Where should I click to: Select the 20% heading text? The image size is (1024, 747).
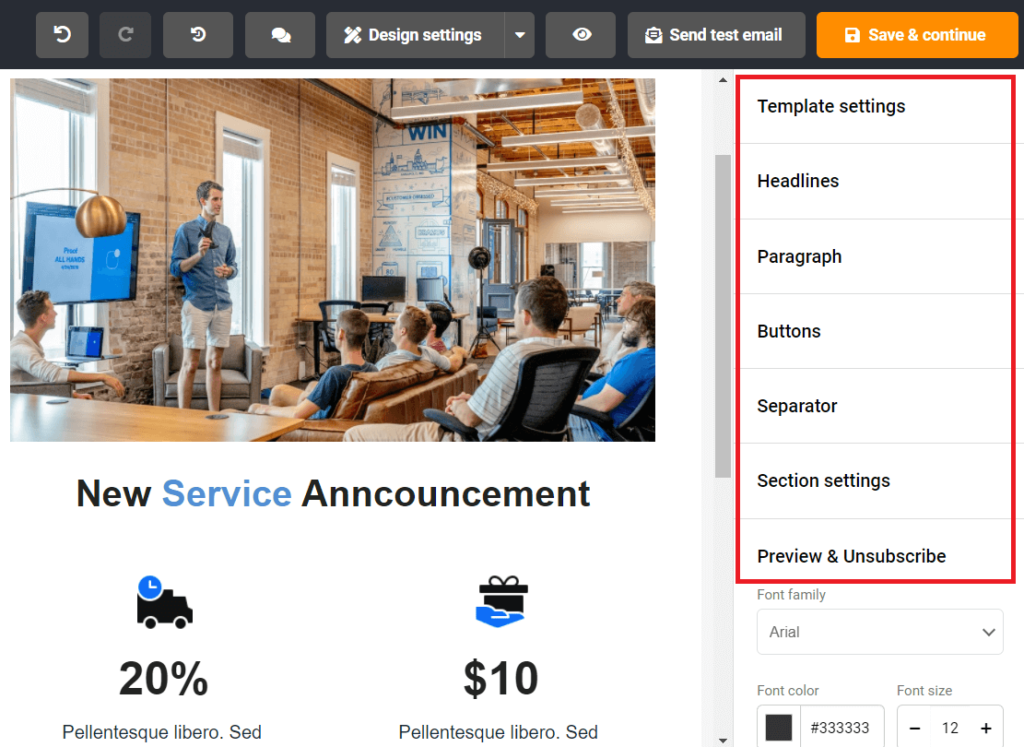(163, 678)
